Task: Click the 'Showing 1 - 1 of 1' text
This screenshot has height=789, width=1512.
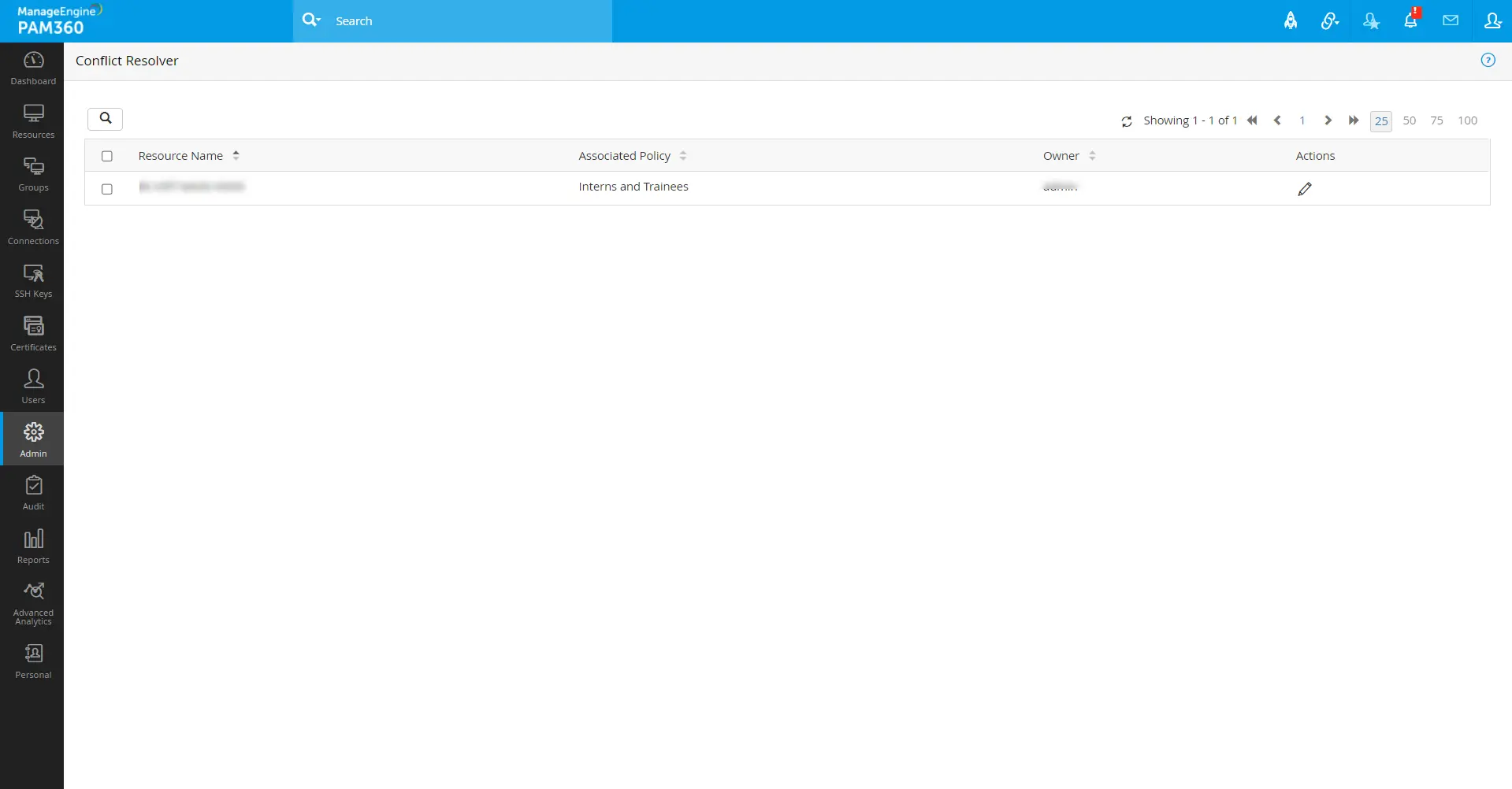Action: coord(1190,120)
